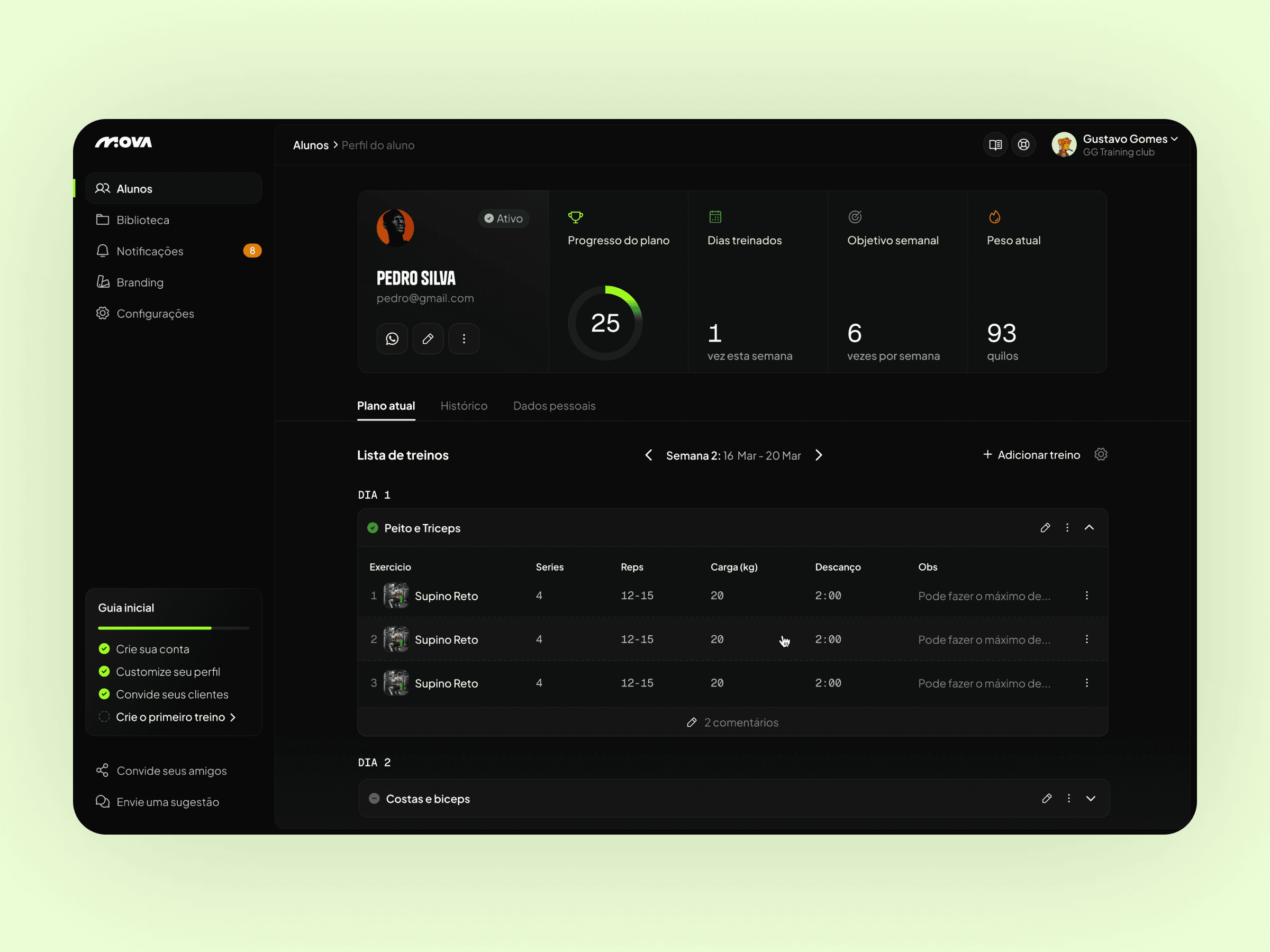Switch to the Histórico tab
Image resolution: width=1270 pixels, height=952 pixels.
coord(464,406)
